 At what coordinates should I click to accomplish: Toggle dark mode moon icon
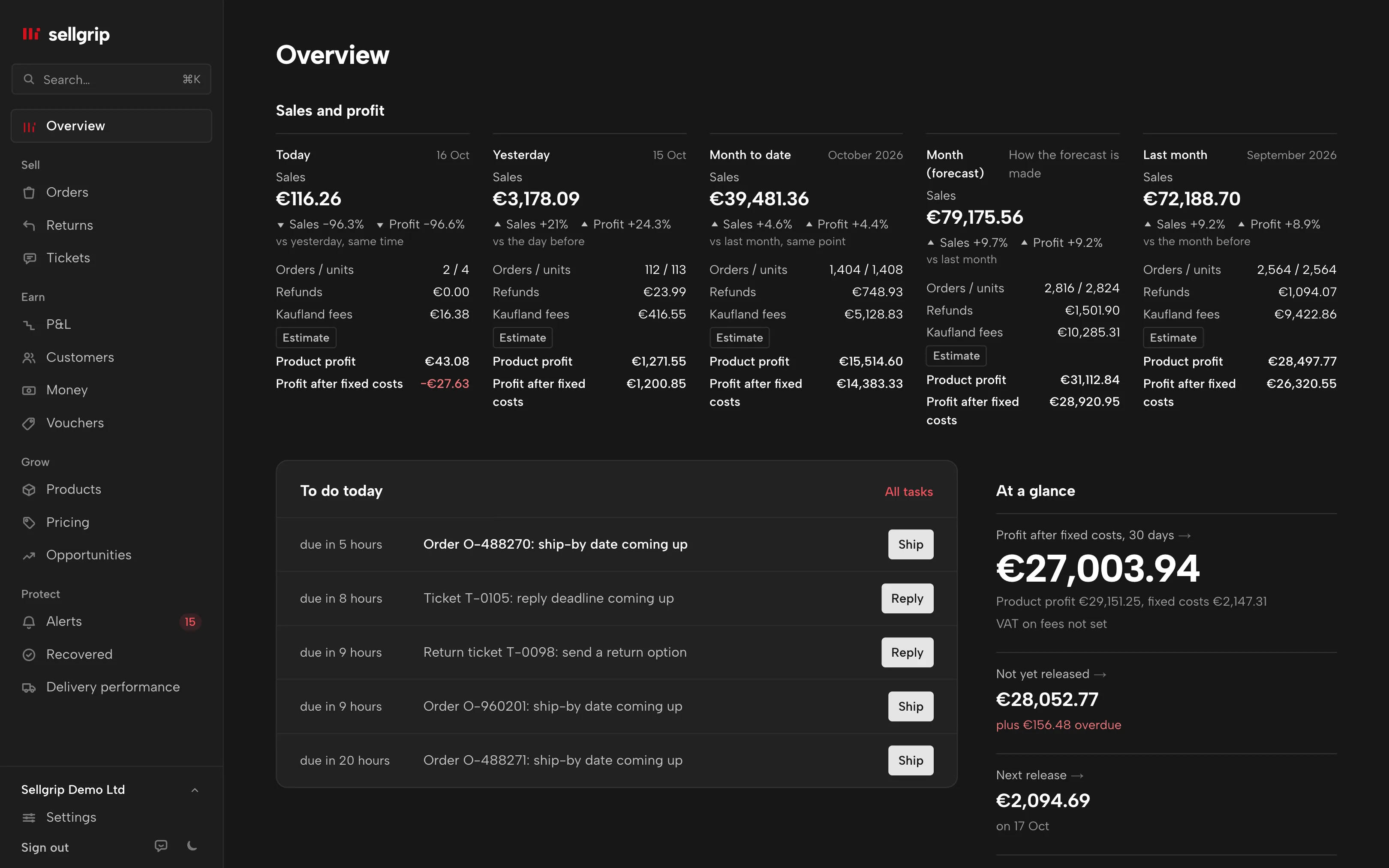point(192,846)
